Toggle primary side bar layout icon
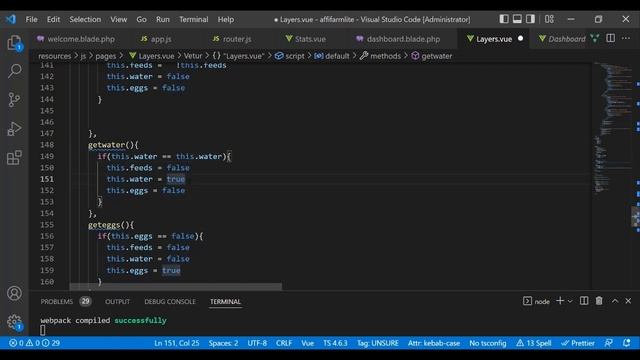Image resolution: width=640 pixels, height=360 pixels. (504, 19)
